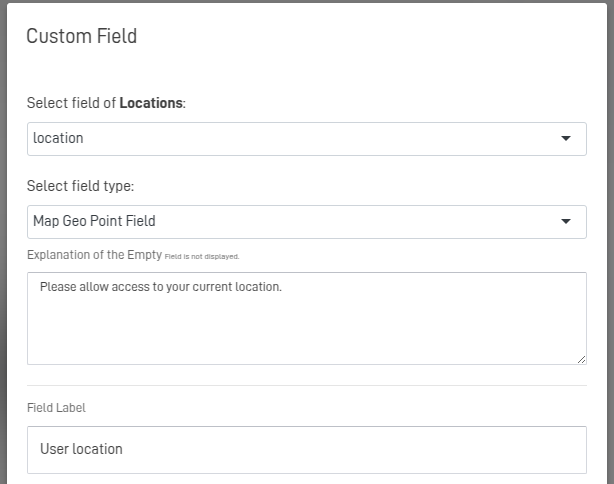Focus the User location label input
This screenshot has width=614, height=484.
click(306, 450)
